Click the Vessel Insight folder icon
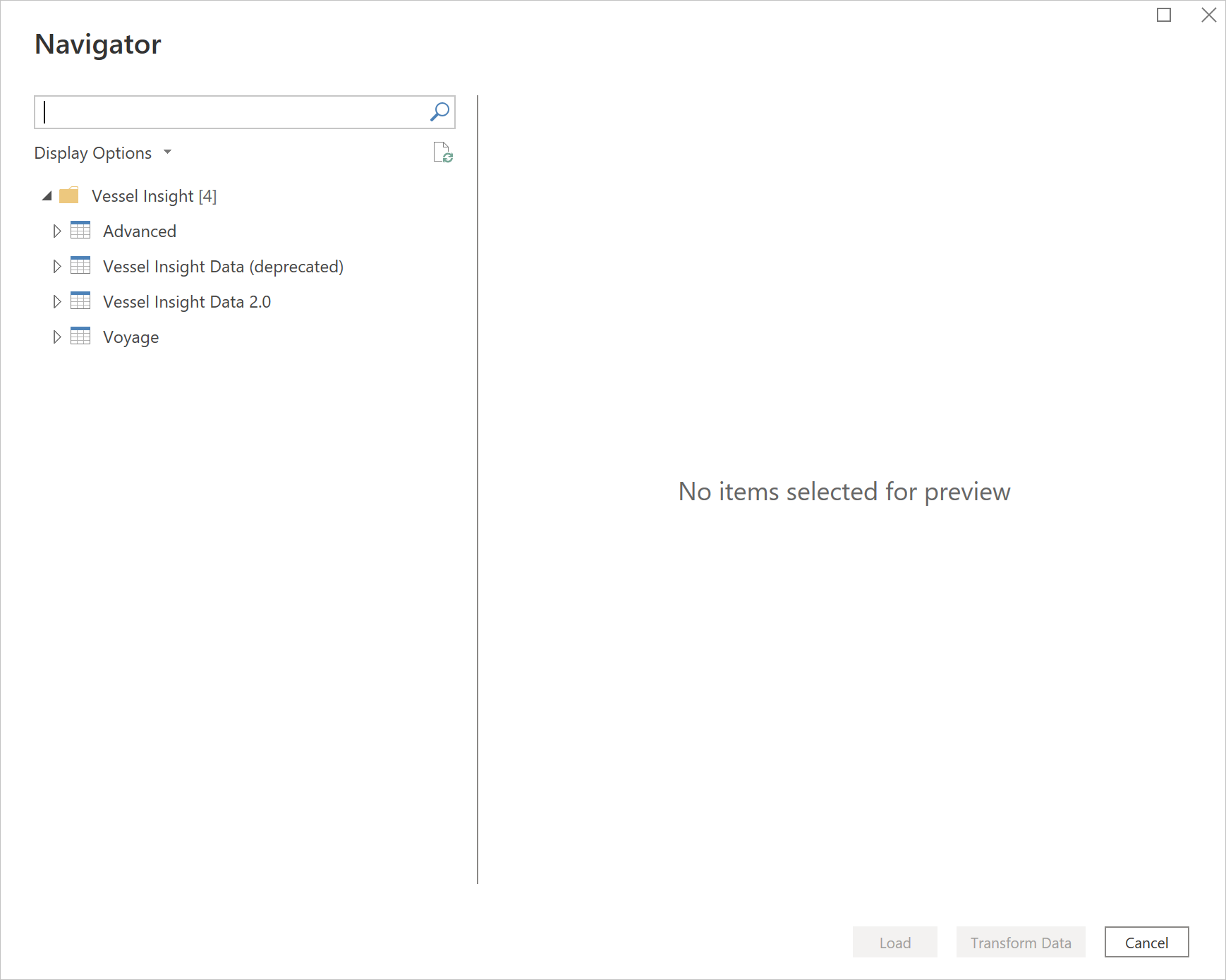This screenshot has height=980, width=1226. pos(69,195)
